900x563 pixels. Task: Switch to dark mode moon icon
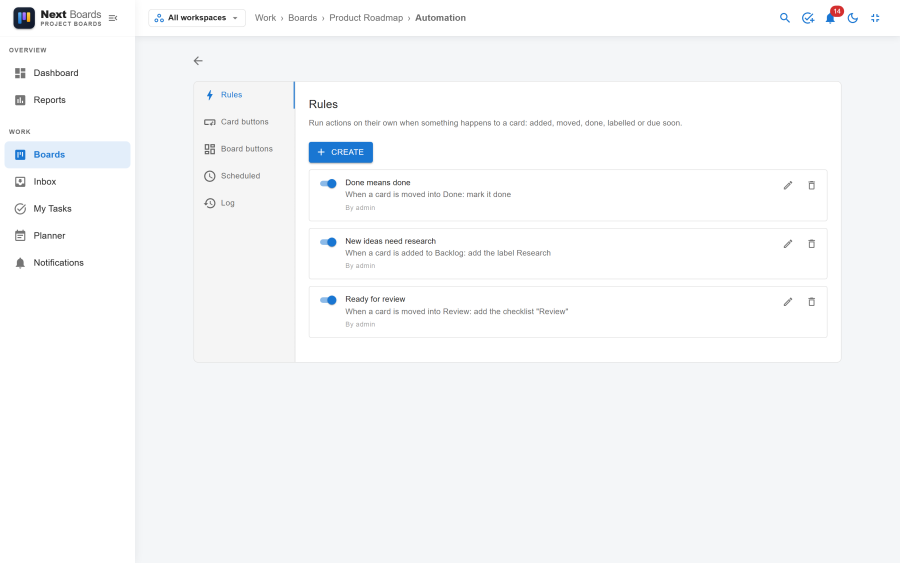(853, 18)
